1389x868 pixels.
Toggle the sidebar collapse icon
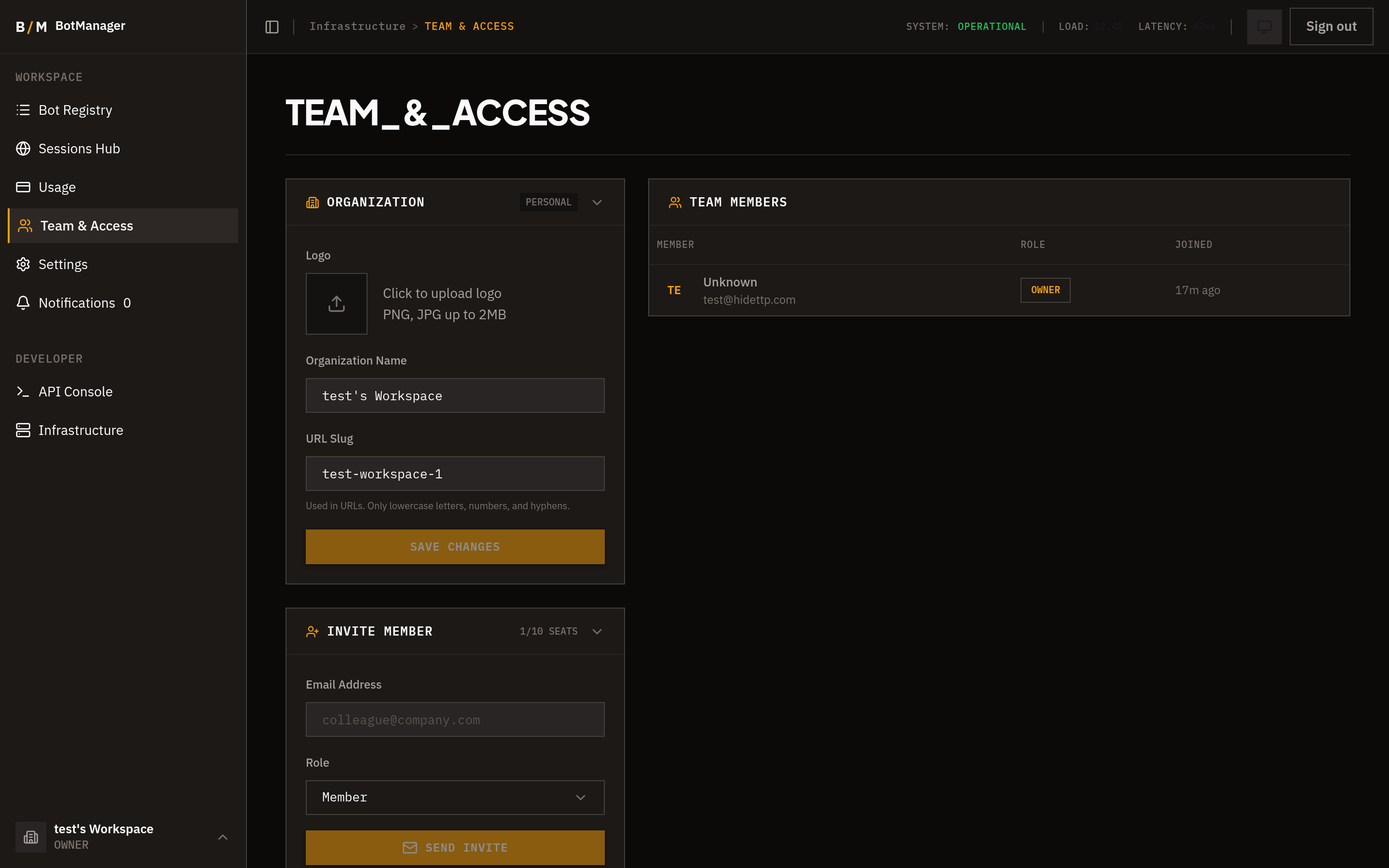click(x=271, y=26)
